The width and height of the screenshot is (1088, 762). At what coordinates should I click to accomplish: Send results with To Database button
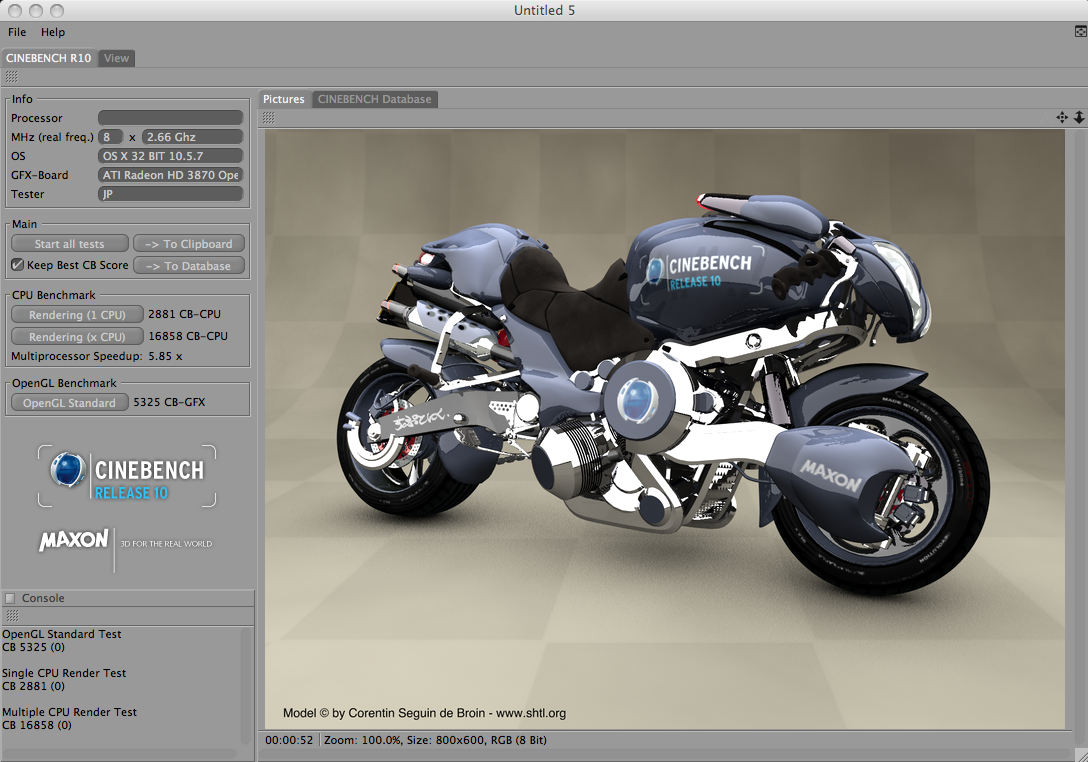[x=189, y=266]
